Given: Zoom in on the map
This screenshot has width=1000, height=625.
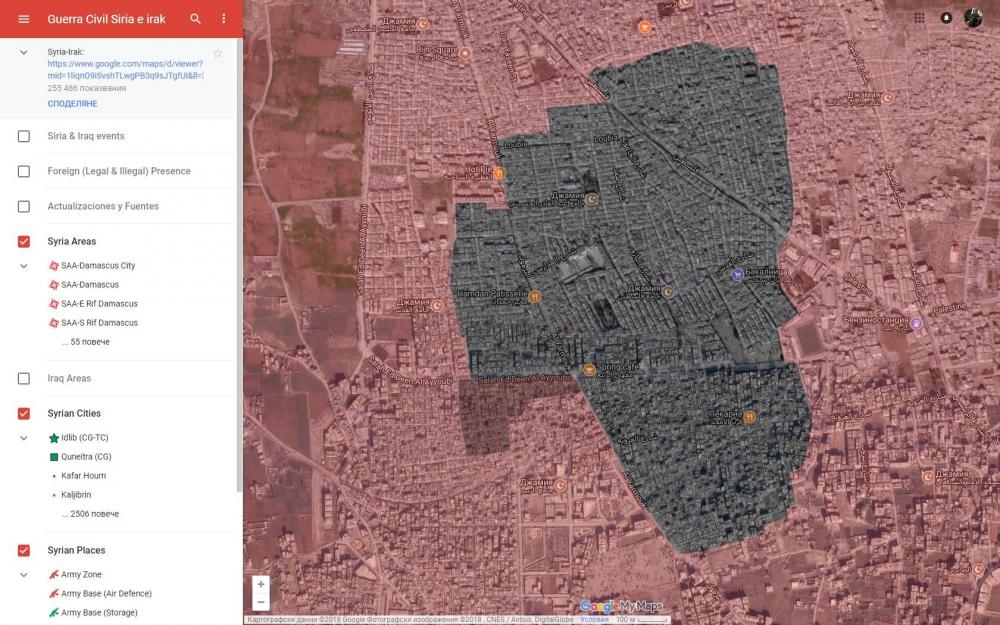Looking at the screenshot, I should coord(261,584).
